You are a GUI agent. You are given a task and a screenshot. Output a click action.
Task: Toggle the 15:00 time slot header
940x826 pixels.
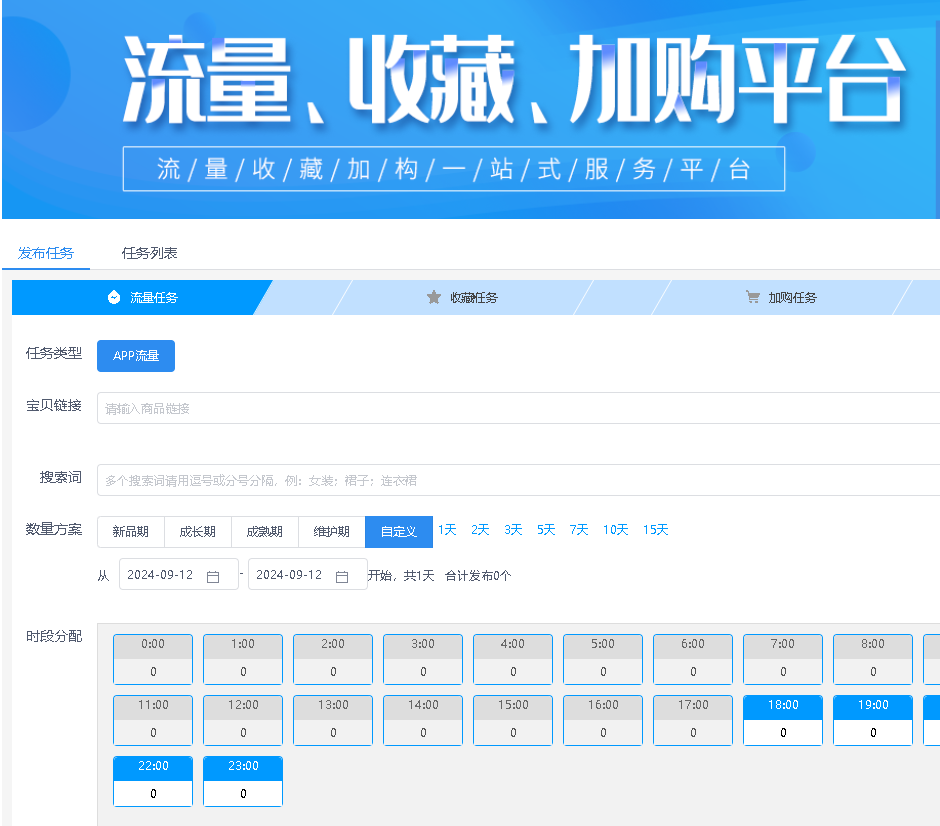513,706
